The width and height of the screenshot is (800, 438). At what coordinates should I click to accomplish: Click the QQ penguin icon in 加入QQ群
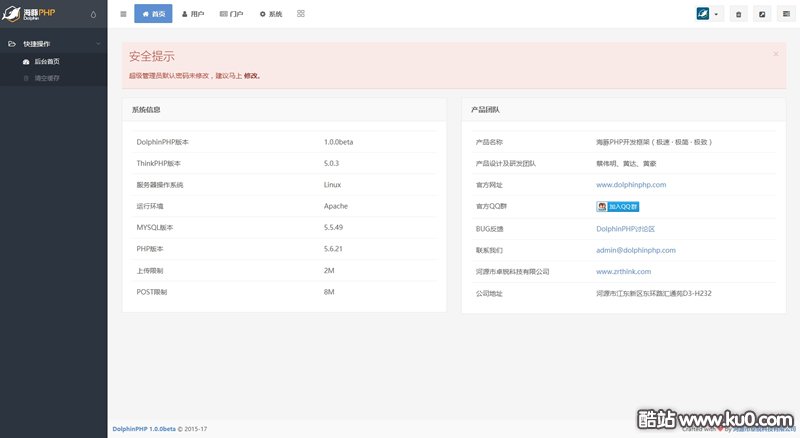pos(602,206)
